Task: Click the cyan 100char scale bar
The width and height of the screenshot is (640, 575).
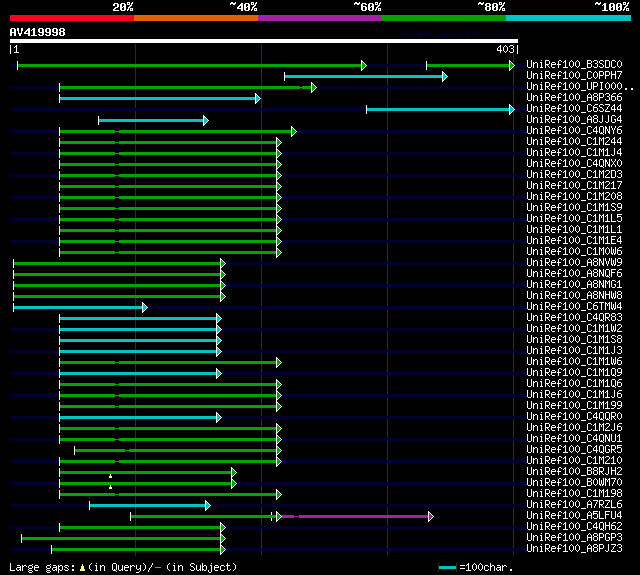Action: pyautogui.click(x=447, y=567)
